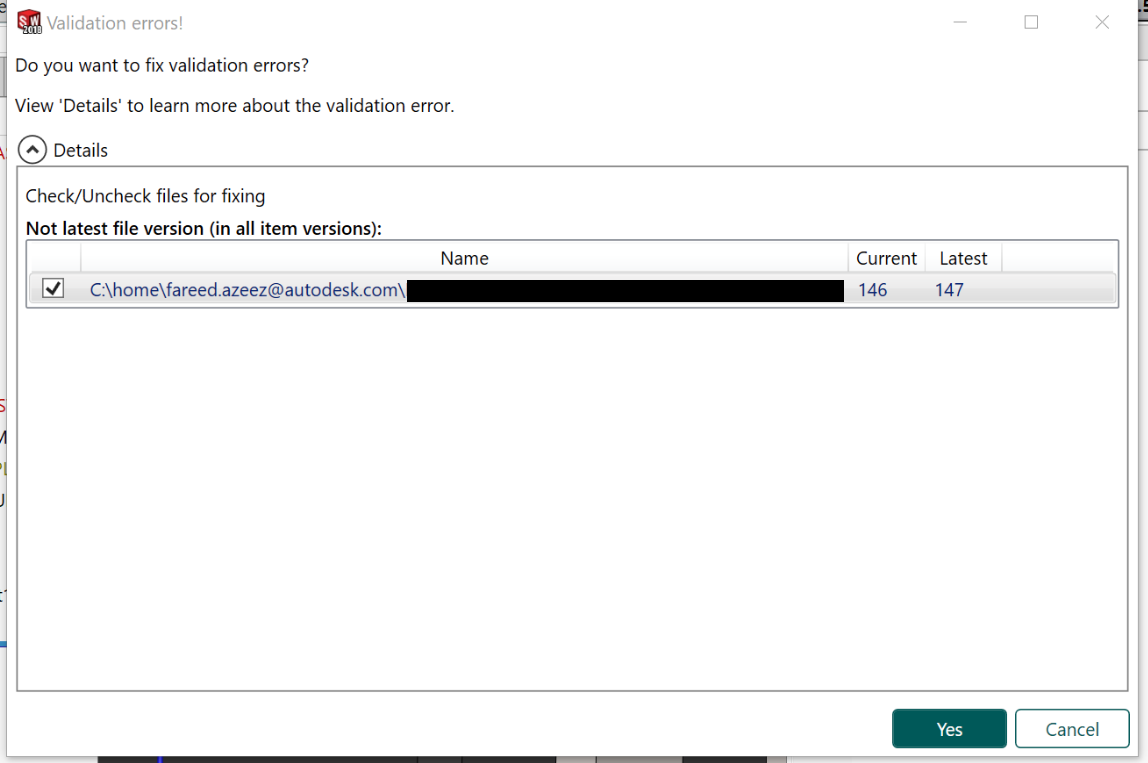Close the Validation errors dialog

pos(1102,21)
